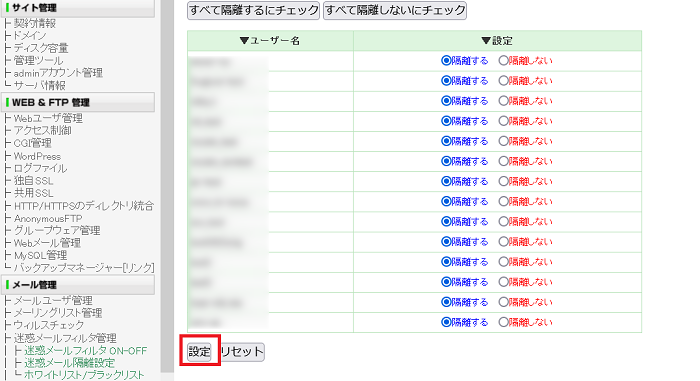Select 独自SSL in the sidebar
Viewport: 700px width, 381px height.
coord(33,181)
